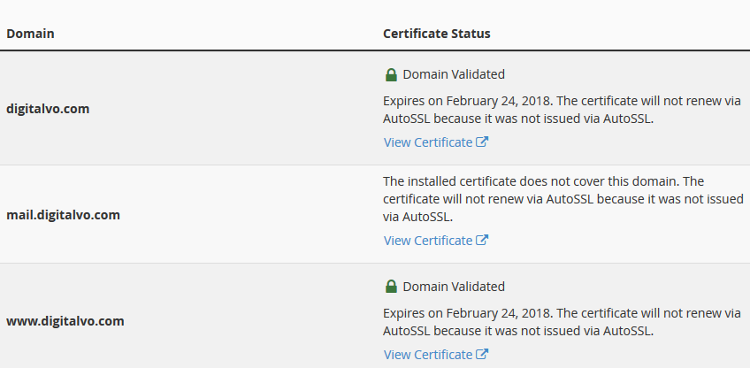Click expiry message in www.digitalvo.com row
The height and width of the screenshot is (368, 750).
pyautogui.click(x=562, y=322)
